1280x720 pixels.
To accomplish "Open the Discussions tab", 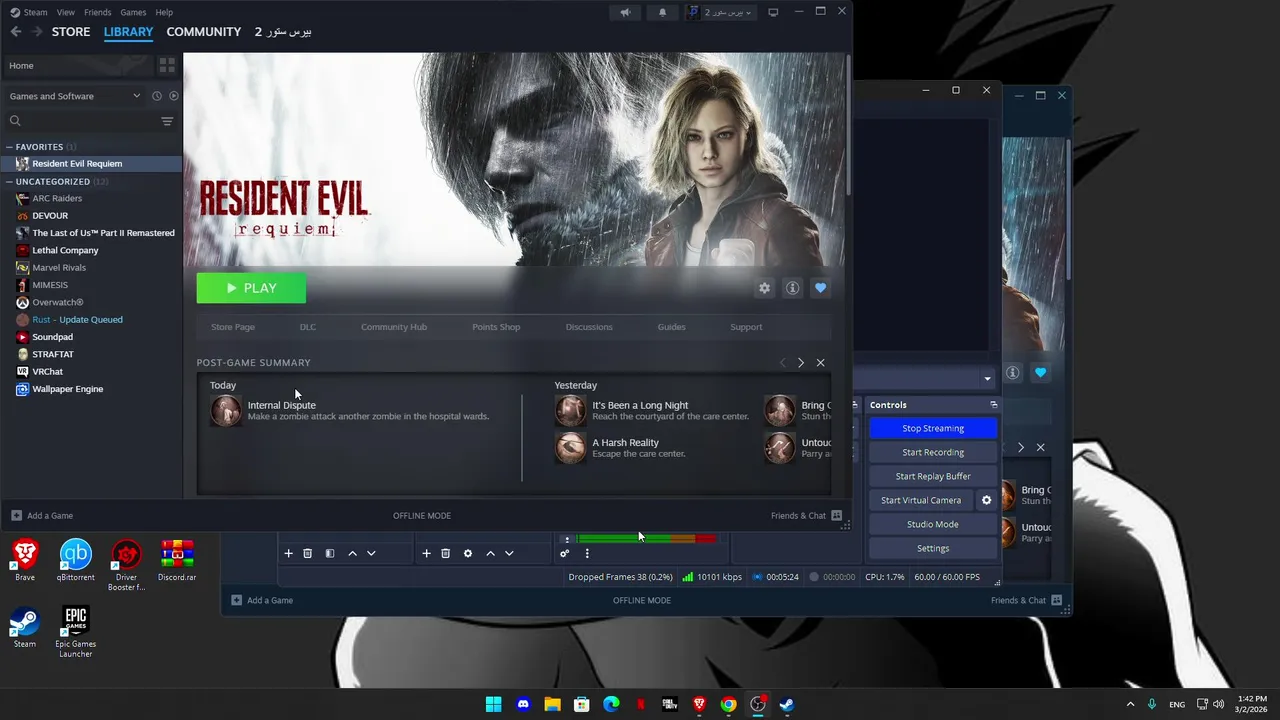I will pyautogui.click(x=589, y=327).
